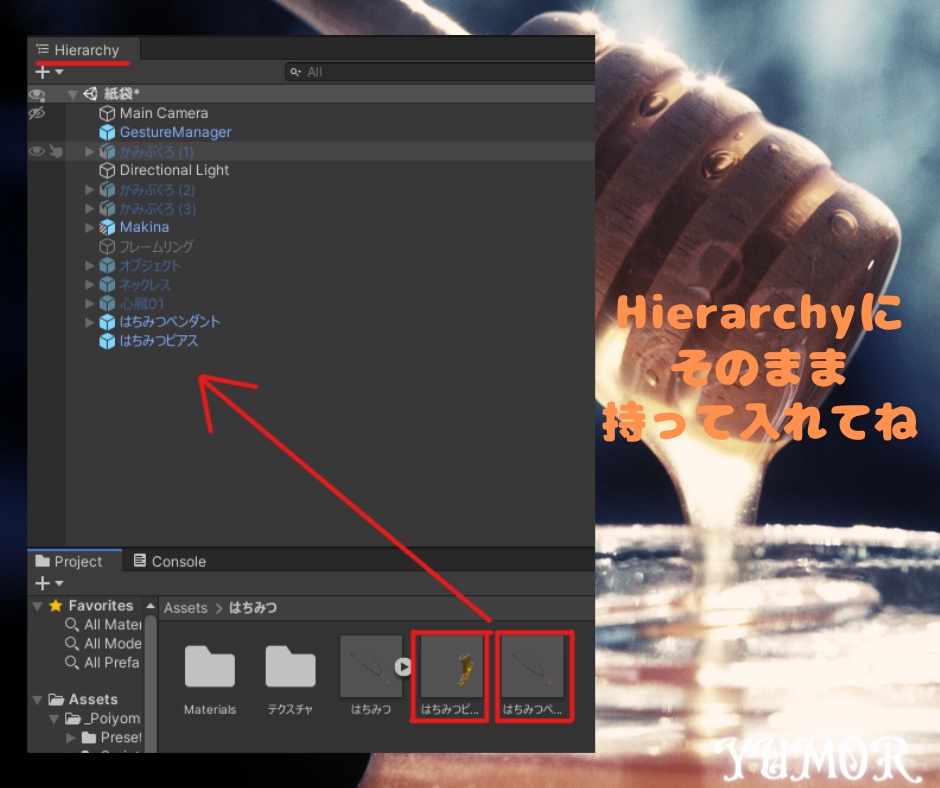Click the model prefab icon of Makina
940x788 pixels.
[x=107, y=227]
